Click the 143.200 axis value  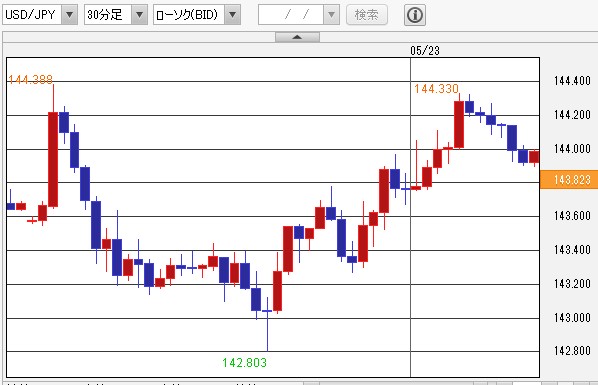tap(572, 284)
